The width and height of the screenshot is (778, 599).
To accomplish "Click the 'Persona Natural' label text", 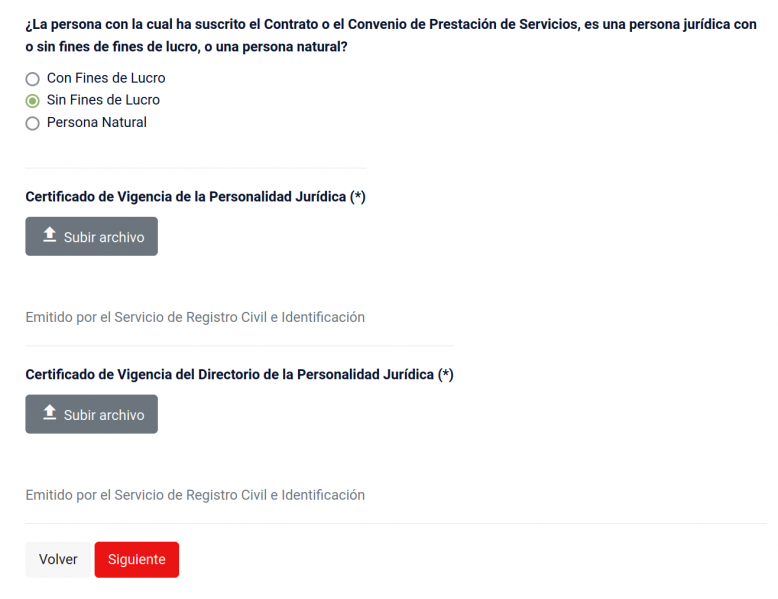I will [x=97, y=122].
